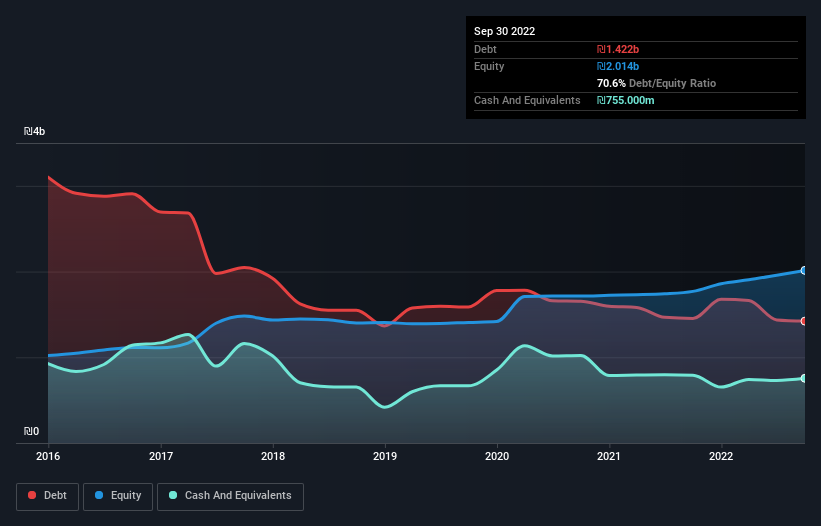
Task: Click the red Debt endpoint marker
Action: pyautogui.click(x=804, y=321)
